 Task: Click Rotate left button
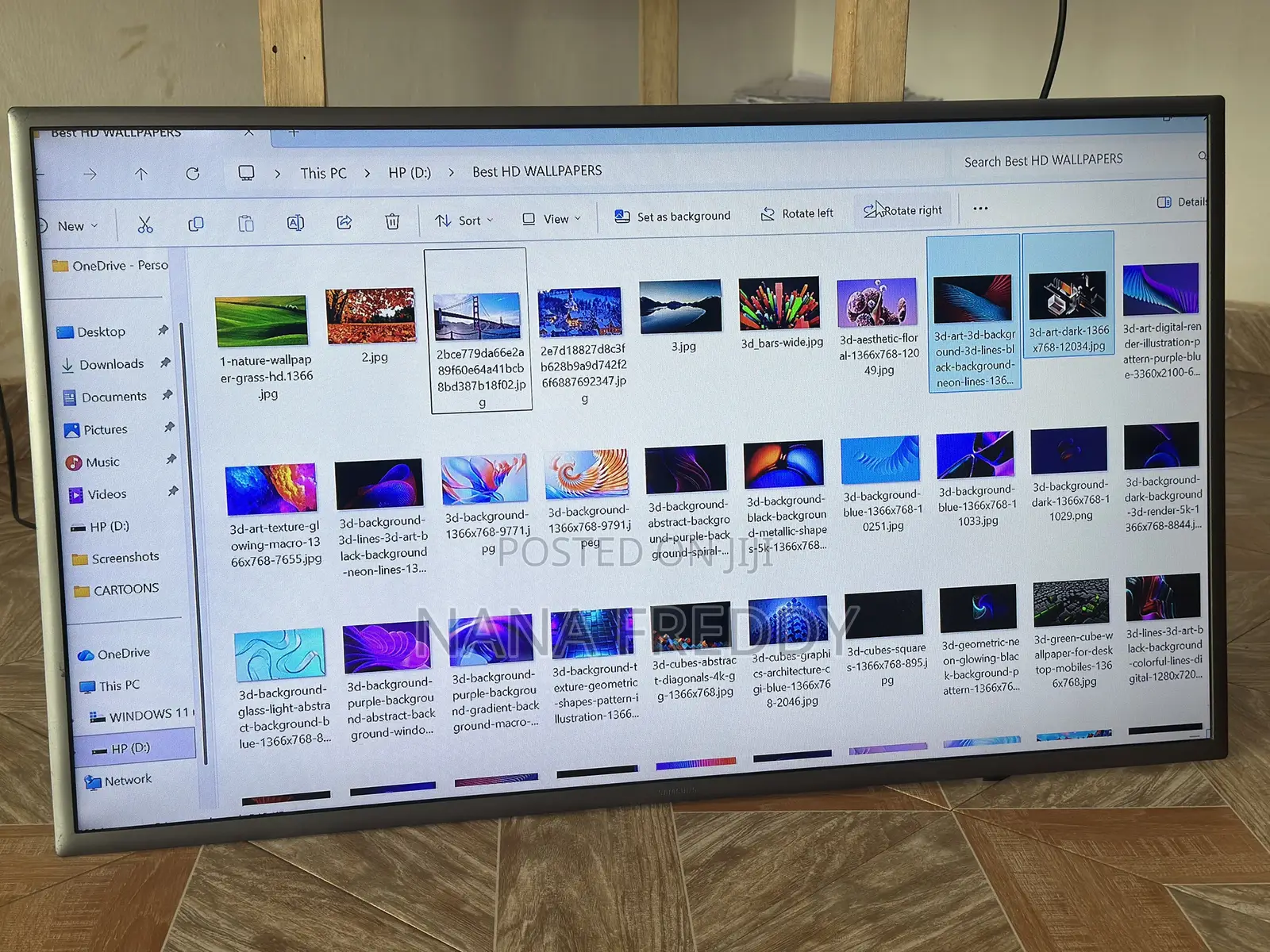(797, 213)
